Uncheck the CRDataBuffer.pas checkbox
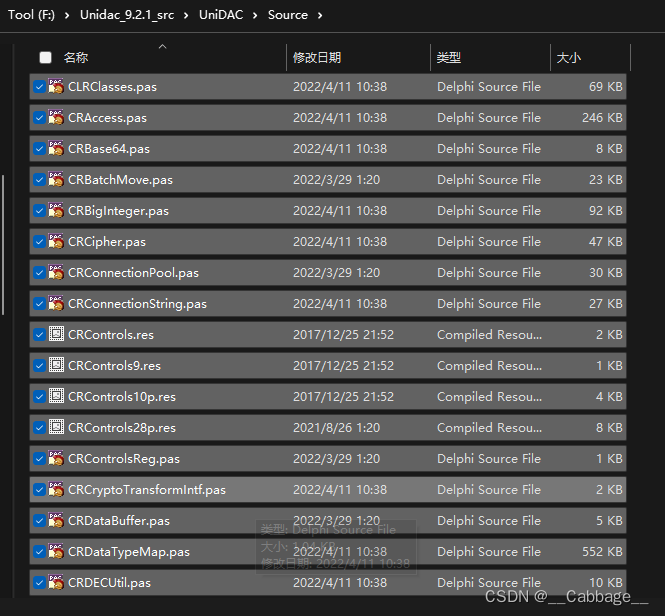This screenshot has width=665, height=616. click(39, 521)
